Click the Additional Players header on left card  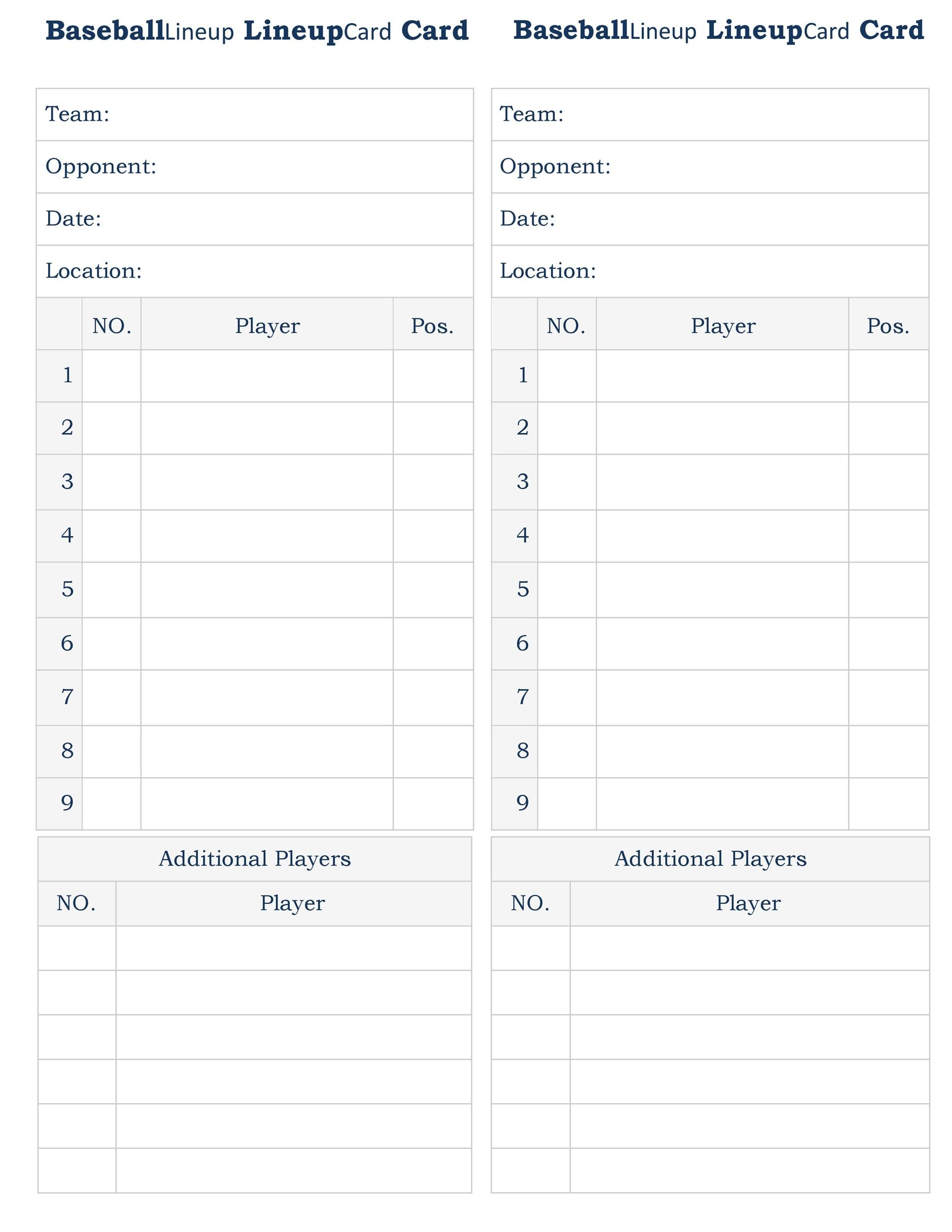pos(254,858)
